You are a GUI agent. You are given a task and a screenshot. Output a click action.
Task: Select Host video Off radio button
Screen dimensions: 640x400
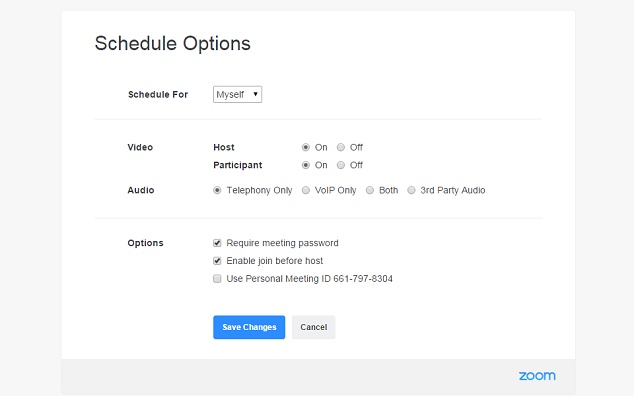pyautogui.click(x=341, y=147)
